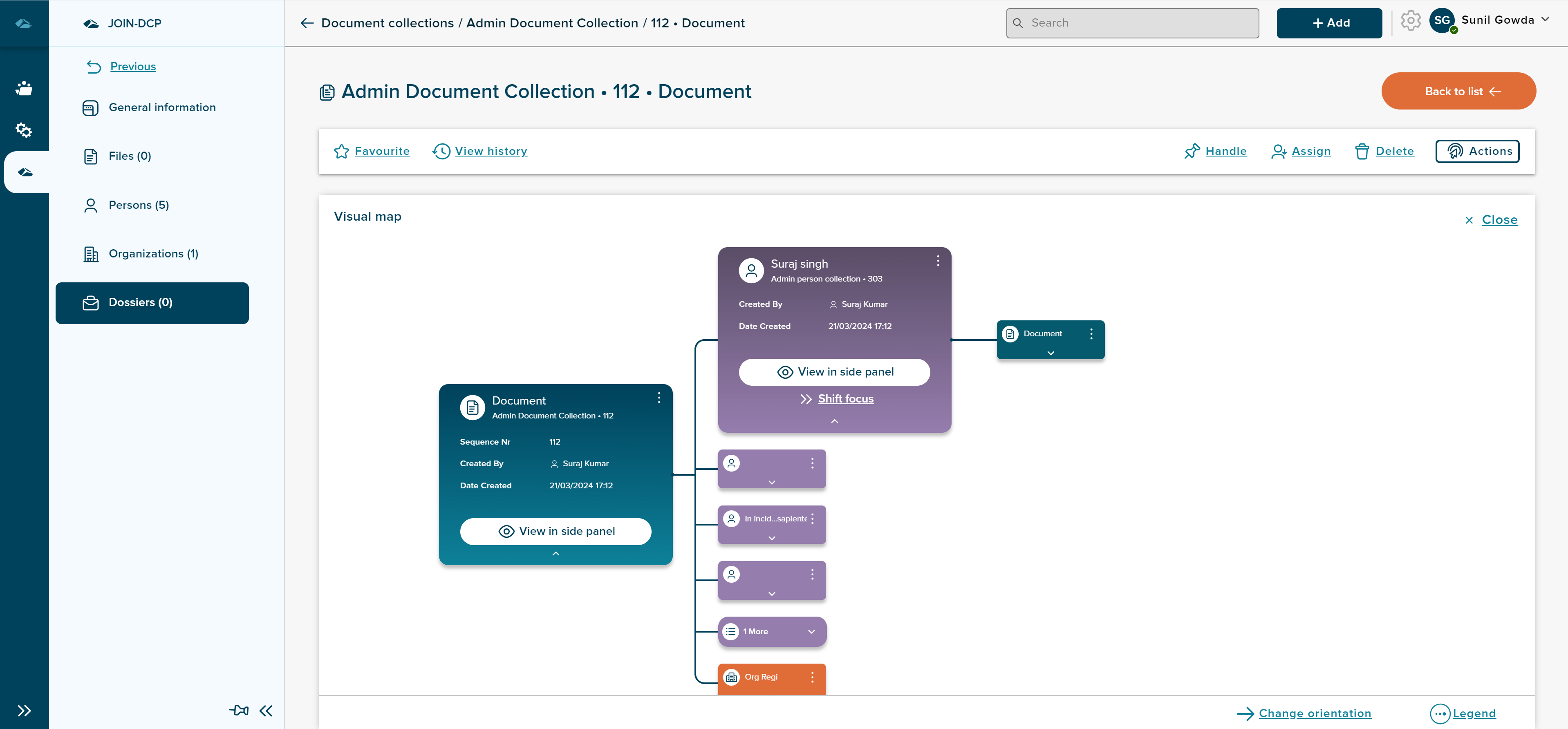1568x729 pixels.
Task: Open the persons group icon in left rail
Action: point(24,88)
